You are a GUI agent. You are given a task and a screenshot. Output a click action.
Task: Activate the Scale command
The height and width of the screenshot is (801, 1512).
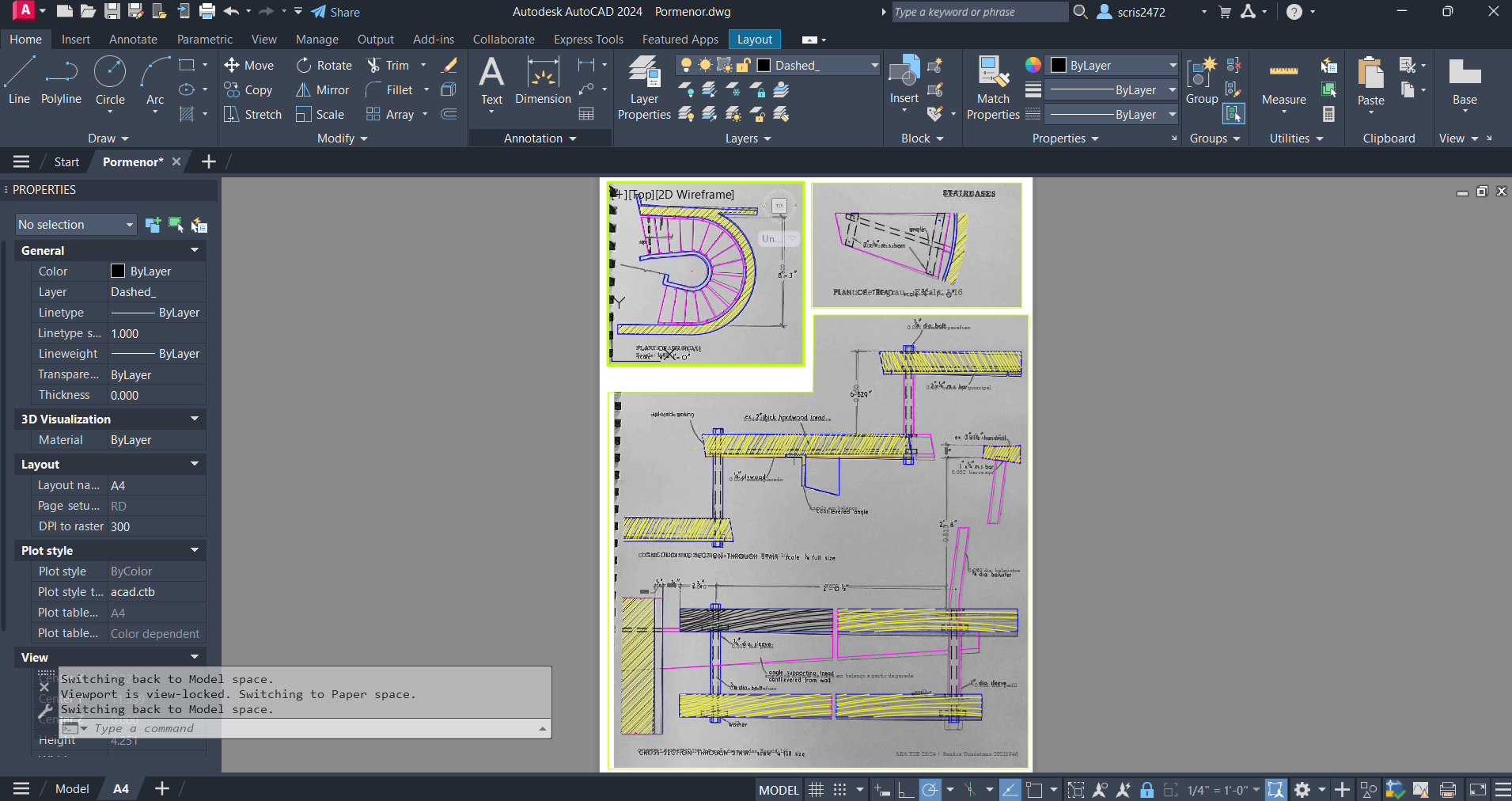pyautogui.click(x=320, y=115)
